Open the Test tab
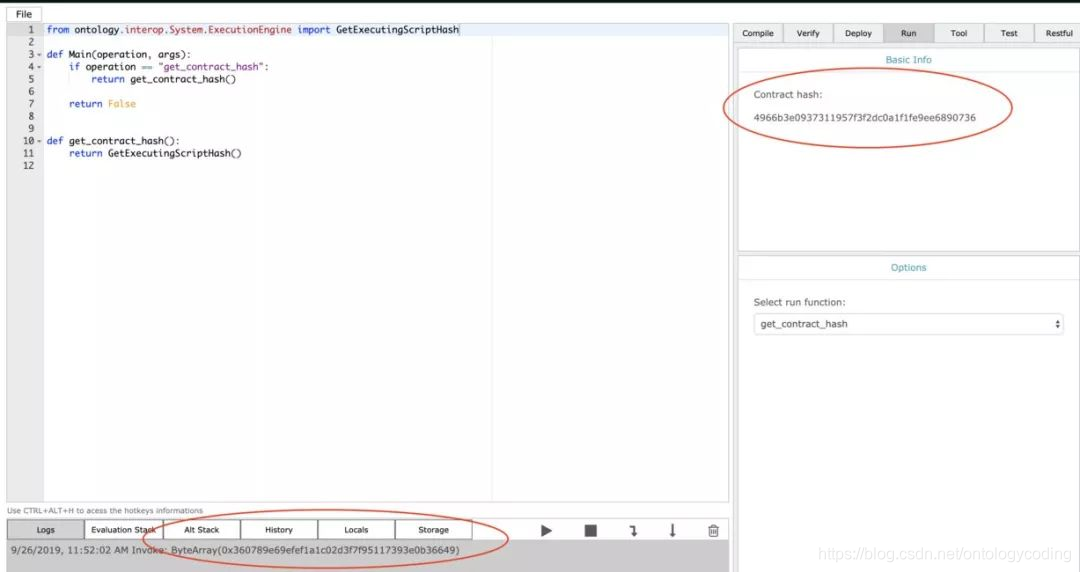The width and height of the screenshot is (1080, 572). [x=1009, y=33]
